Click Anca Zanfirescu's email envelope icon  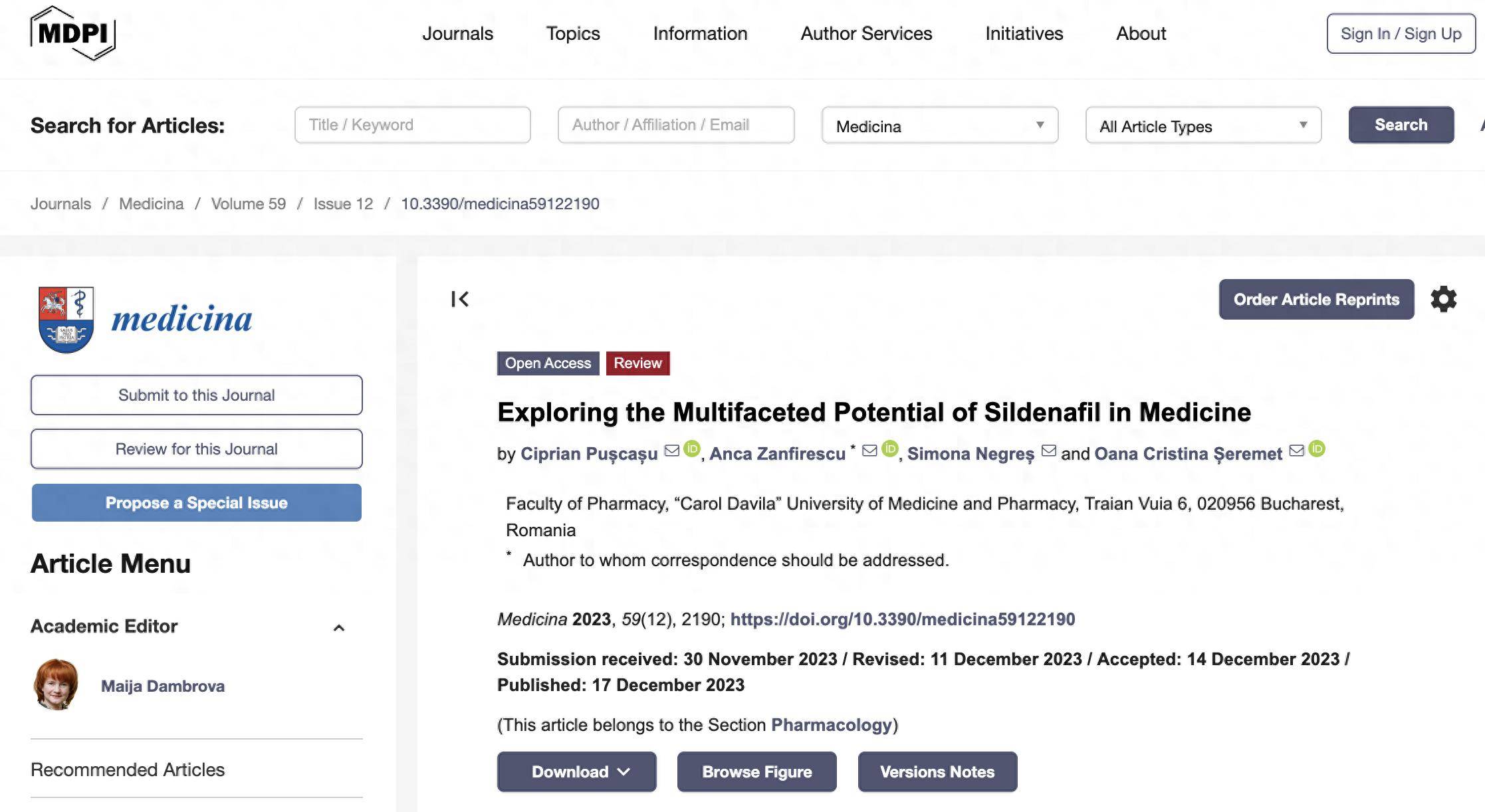coord(869,451)
